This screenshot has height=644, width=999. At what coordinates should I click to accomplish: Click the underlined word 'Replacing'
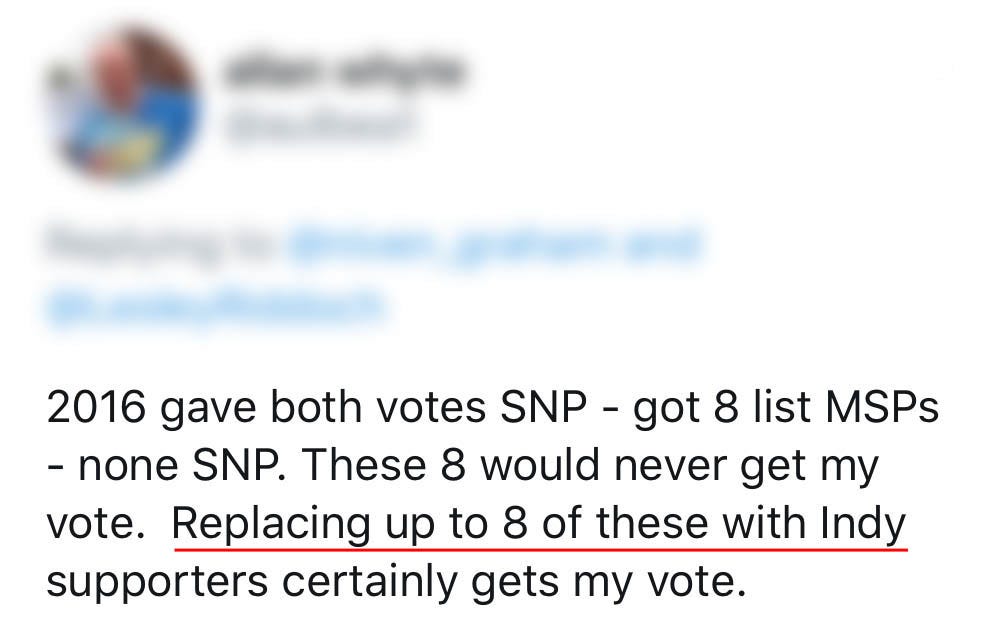tap(271, 526)
